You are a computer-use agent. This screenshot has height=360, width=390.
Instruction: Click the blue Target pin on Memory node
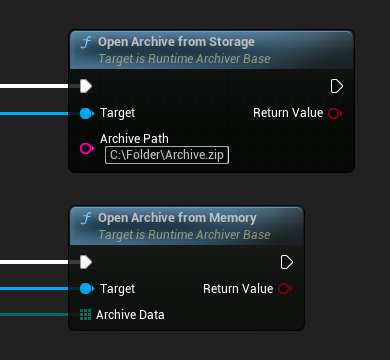pyautogui.click(x=87, y=289)
